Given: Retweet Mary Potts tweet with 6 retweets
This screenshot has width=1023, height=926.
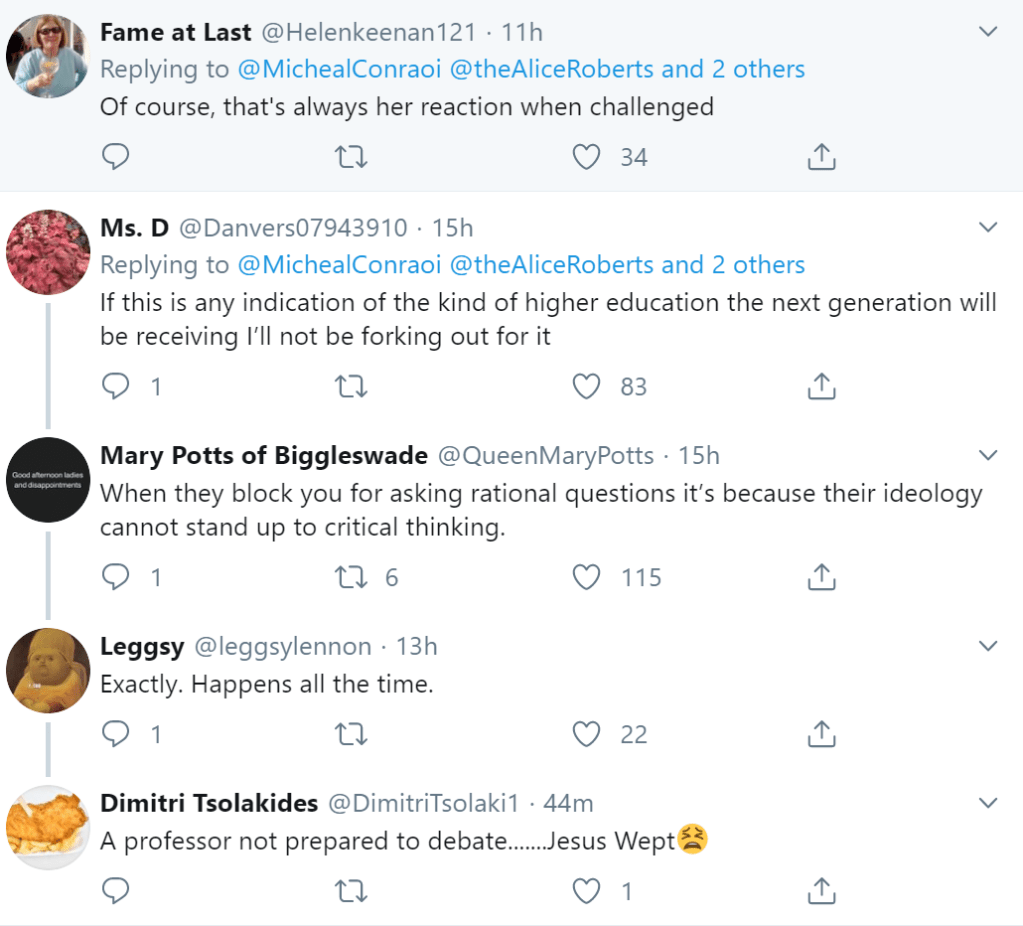Looking at the screenshot, I should point(350,577).
